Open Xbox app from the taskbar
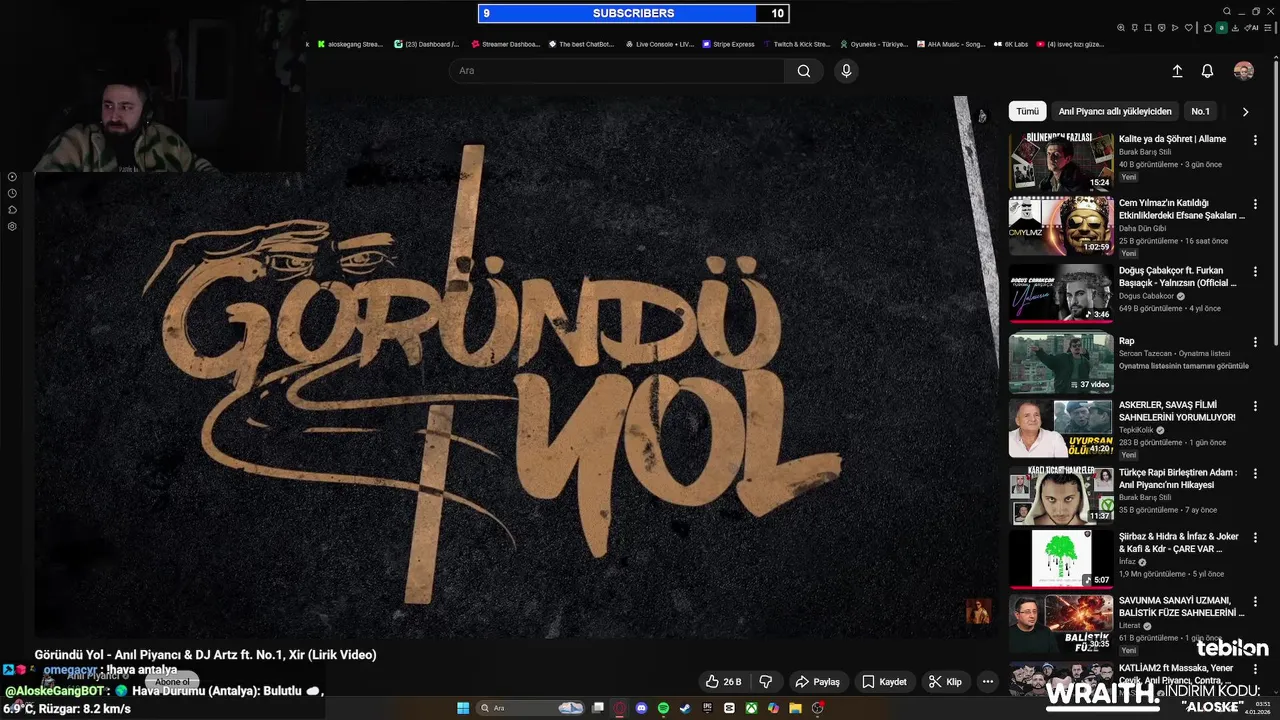The image size is (1280, 720). pos(751,708)
